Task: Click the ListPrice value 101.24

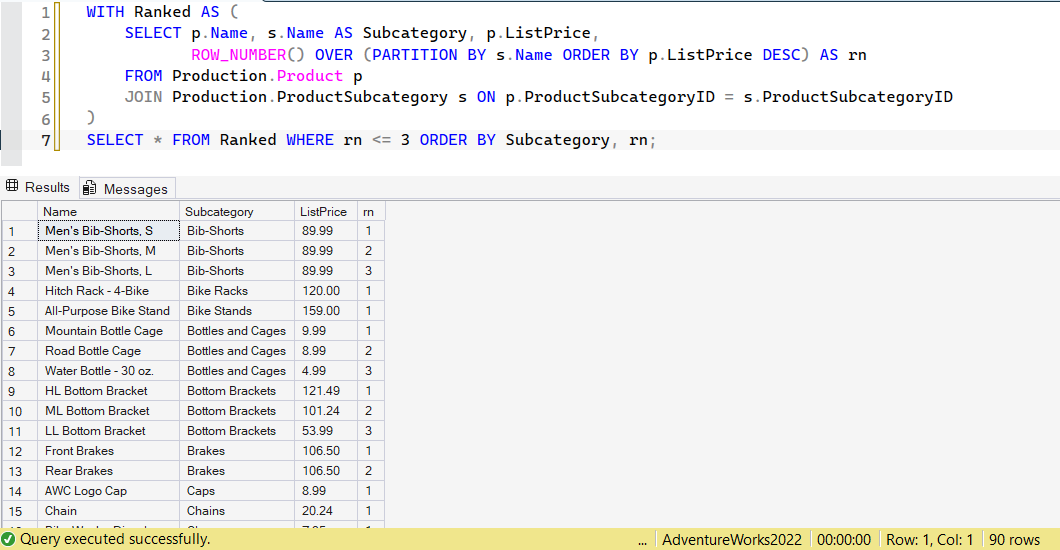Action: tap(326, 411)
